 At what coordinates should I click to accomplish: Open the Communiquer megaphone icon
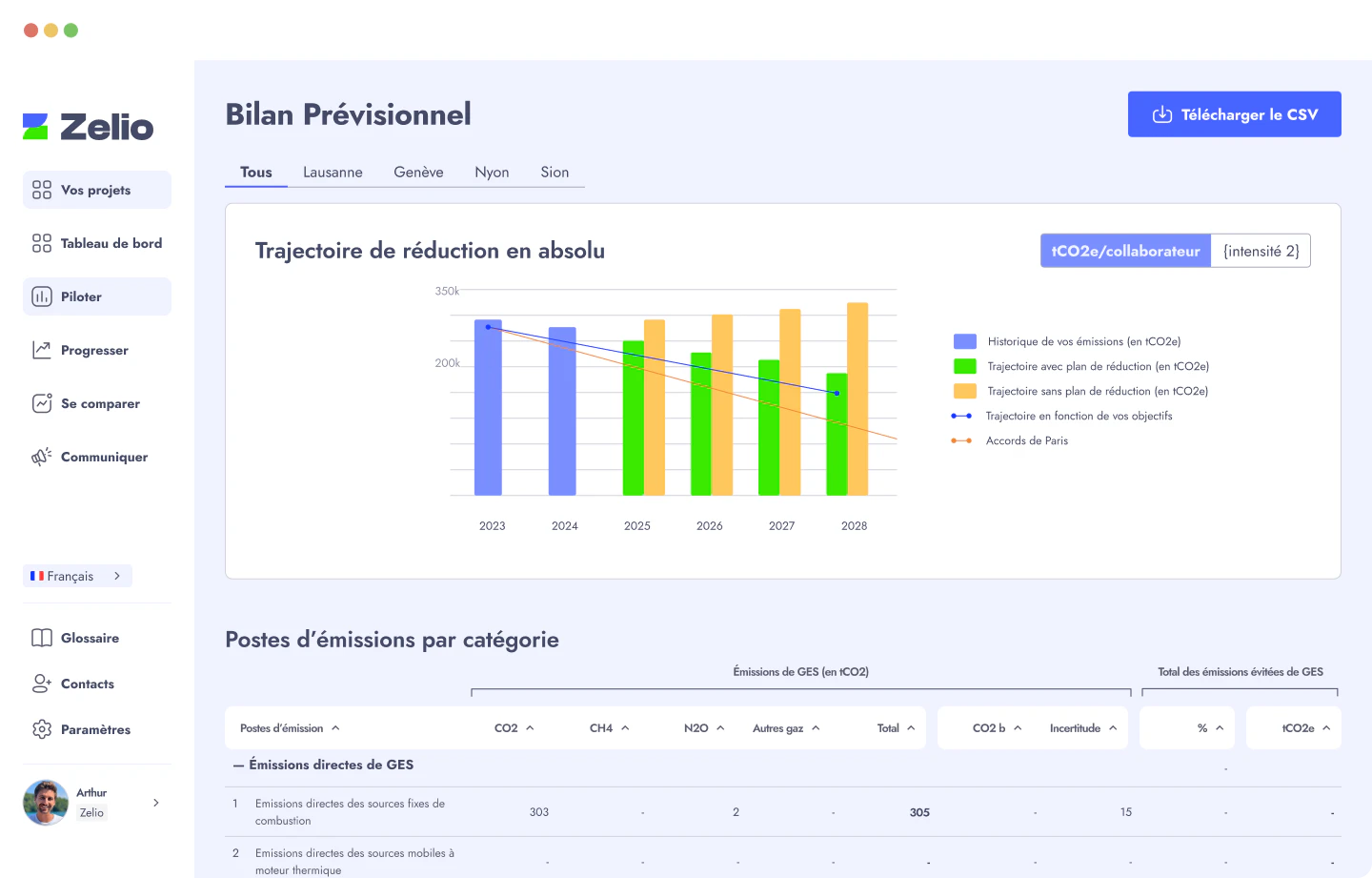click(41, 457)
